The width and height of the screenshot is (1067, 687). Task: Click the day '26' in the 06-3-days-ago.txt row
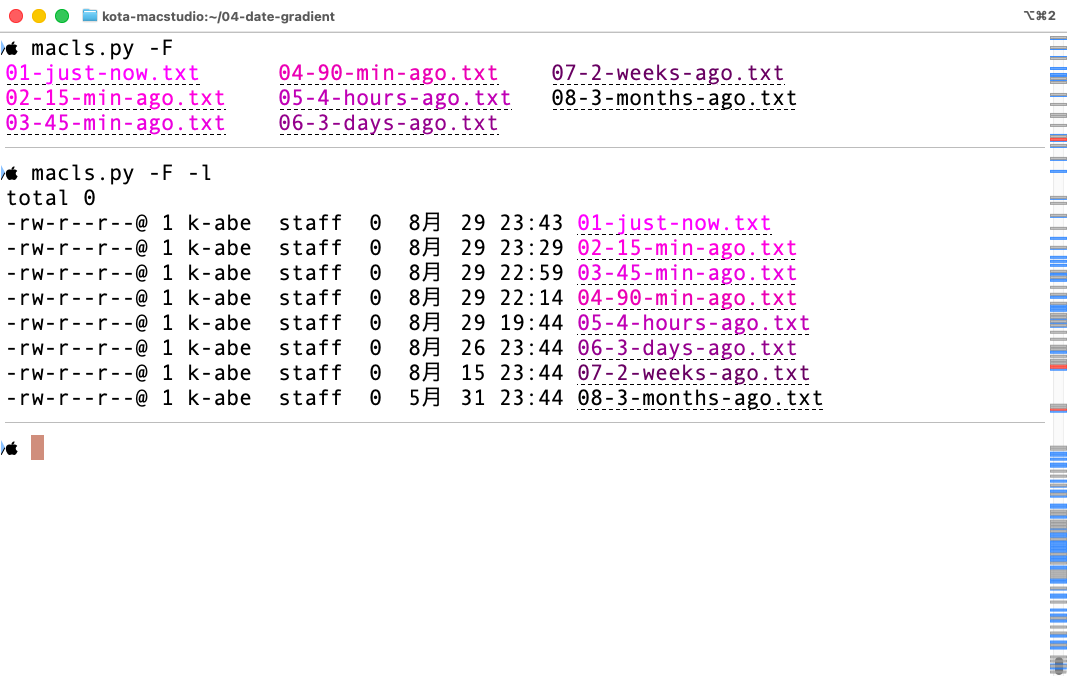tap(473, 349)
